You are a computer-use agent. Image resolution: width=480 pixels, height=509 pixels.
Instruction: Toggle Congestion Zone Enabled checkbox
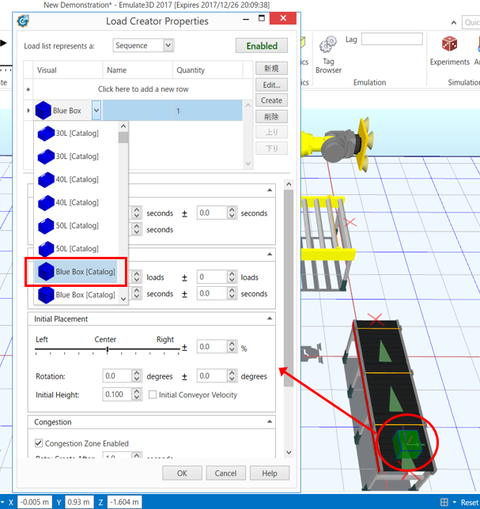[39, 443]
